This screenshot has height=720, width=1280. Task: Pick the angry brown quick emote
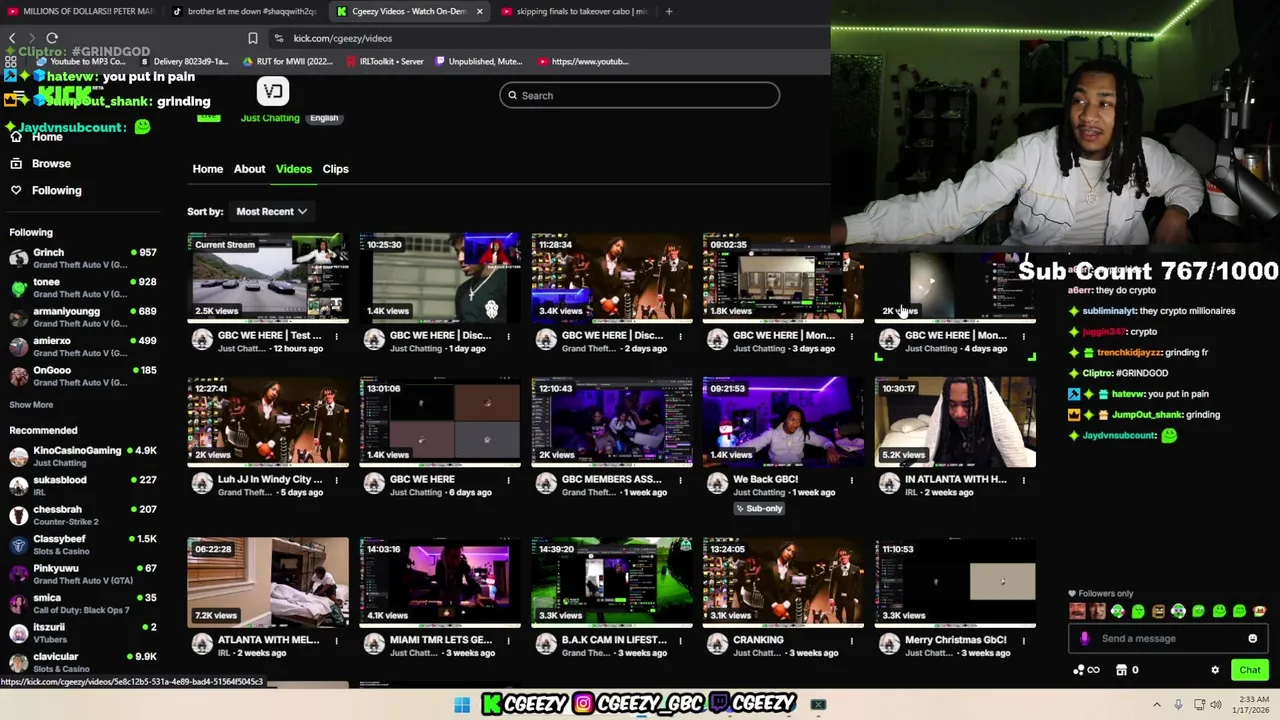click(1158, 611)
